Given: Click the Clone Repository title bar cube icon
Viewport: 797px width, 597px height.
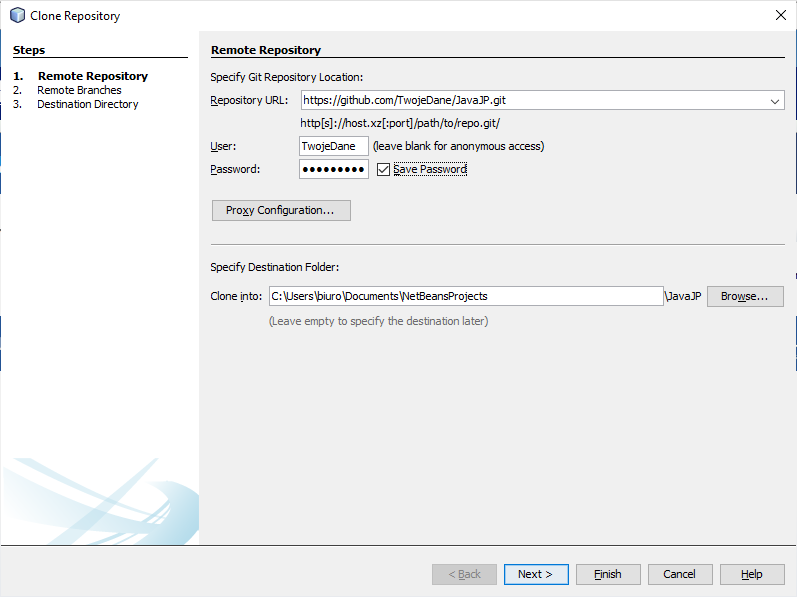Looking at the screenshot, I should [x=17, y=15].
